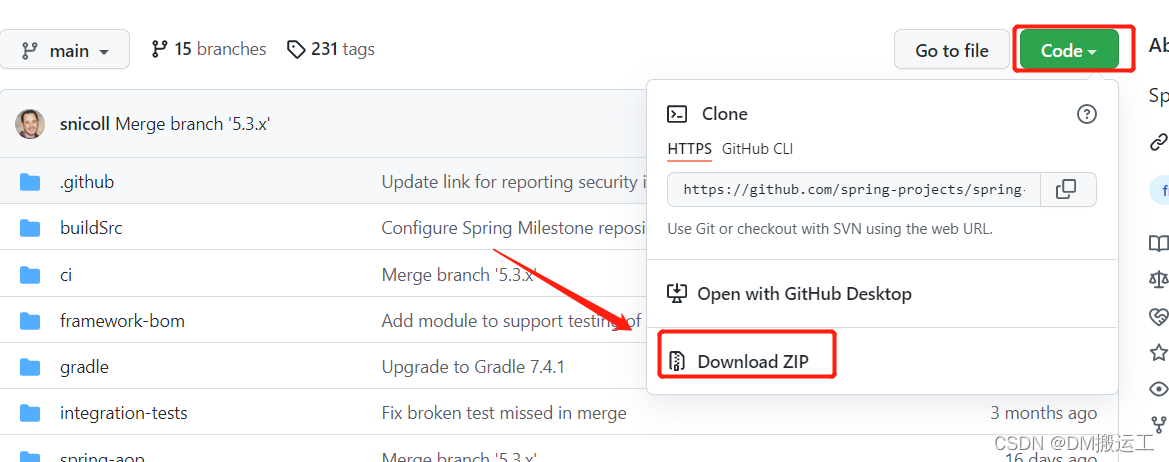Click the Download ZIP file icon
Image resolution: width=1169 pixels, height=462 pixels.
[677, 361]
